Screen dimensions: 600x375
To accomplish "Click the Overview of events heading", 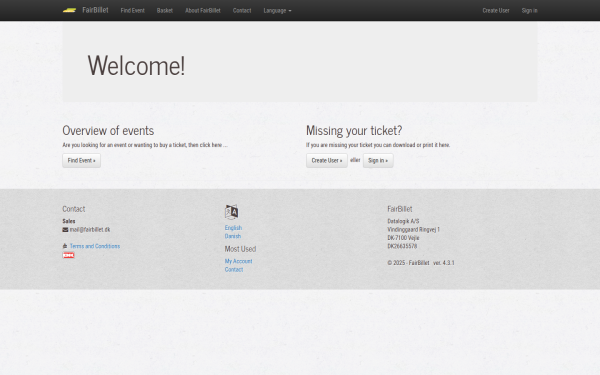I will (108, 130).
